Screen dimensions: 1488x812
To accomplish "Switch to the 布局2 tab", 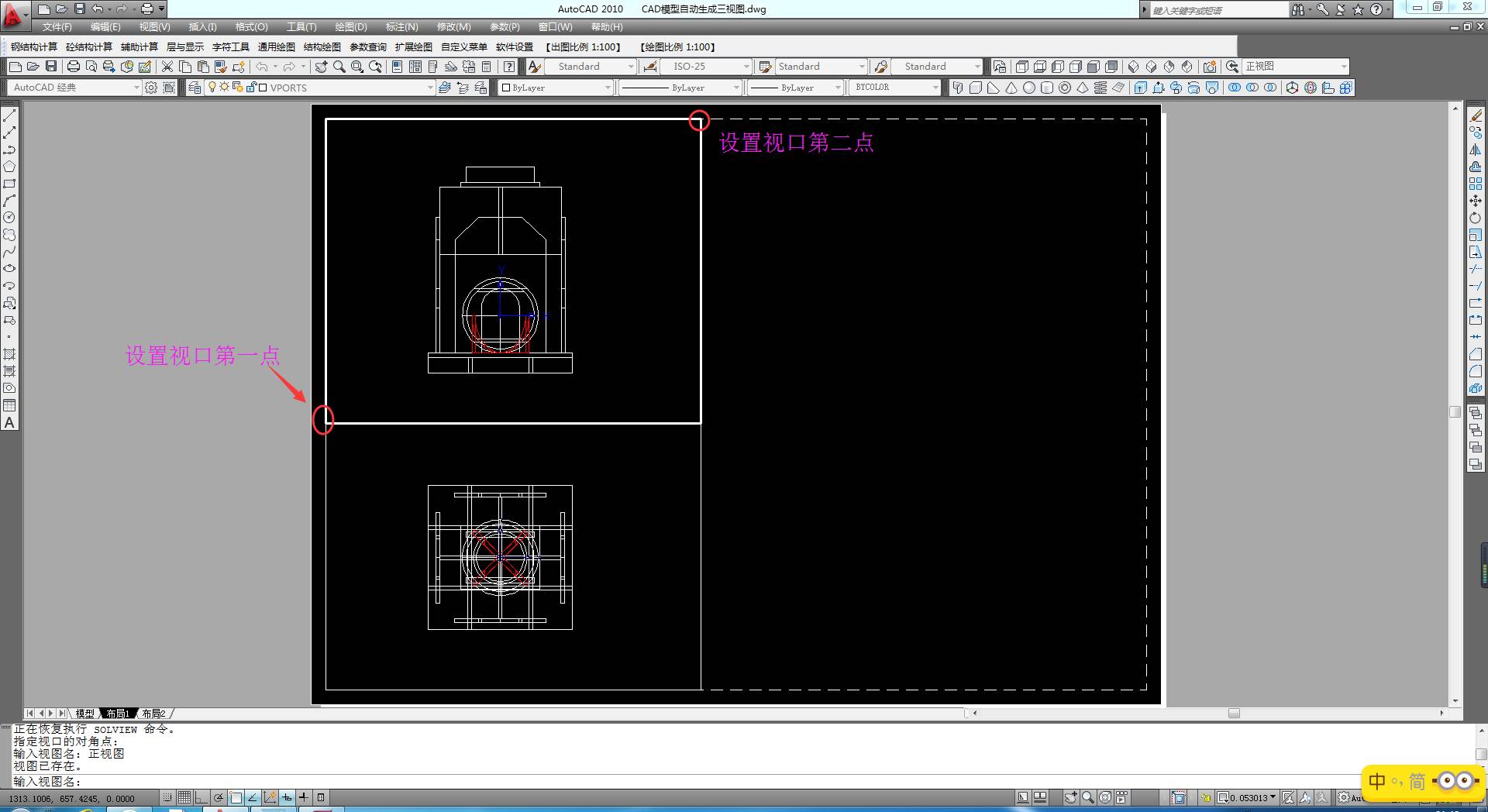I will [x=153, y=714].
